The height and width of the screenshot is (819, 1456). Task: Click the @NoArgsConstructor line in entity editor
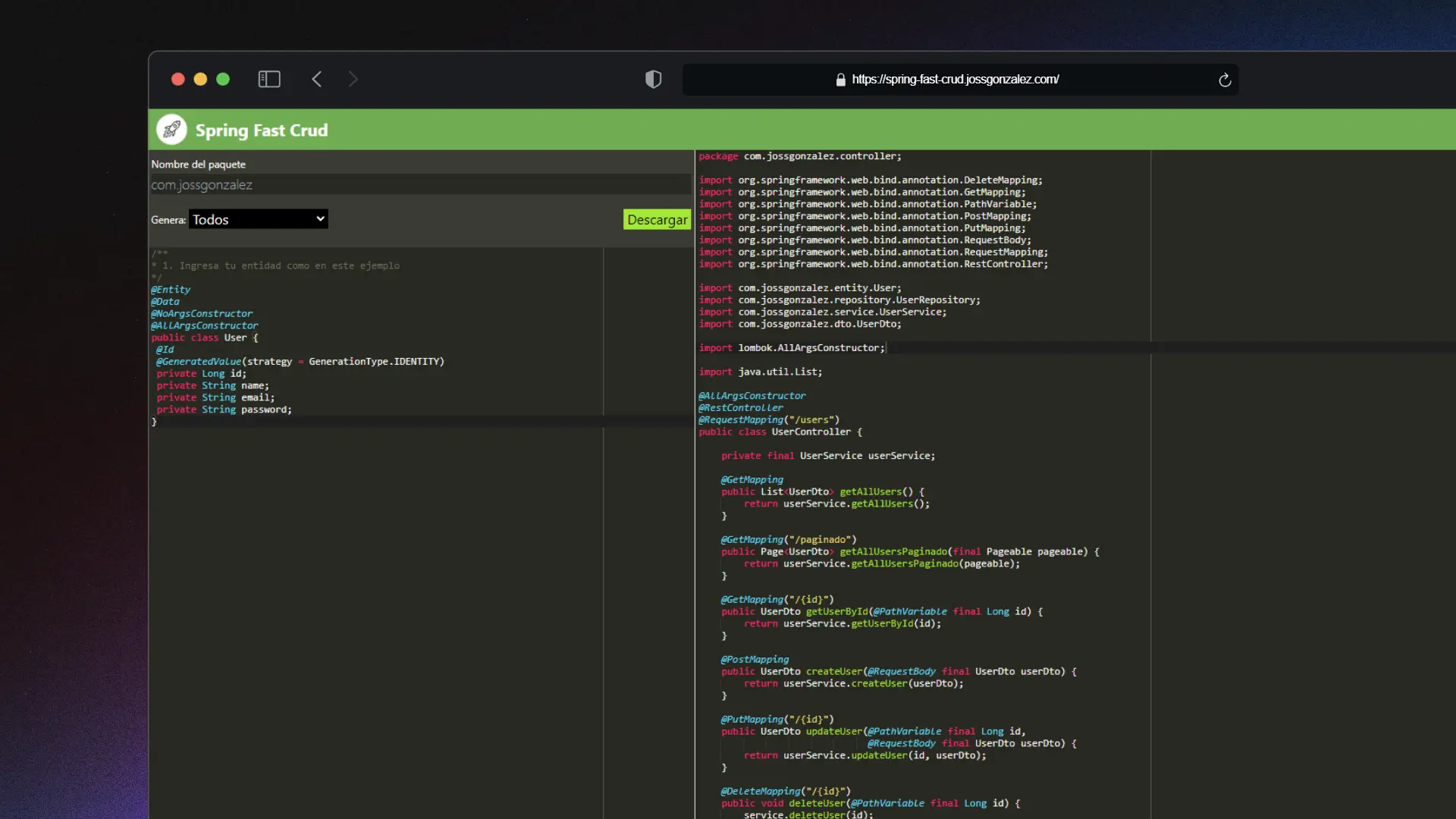click(x=202, y=314)
